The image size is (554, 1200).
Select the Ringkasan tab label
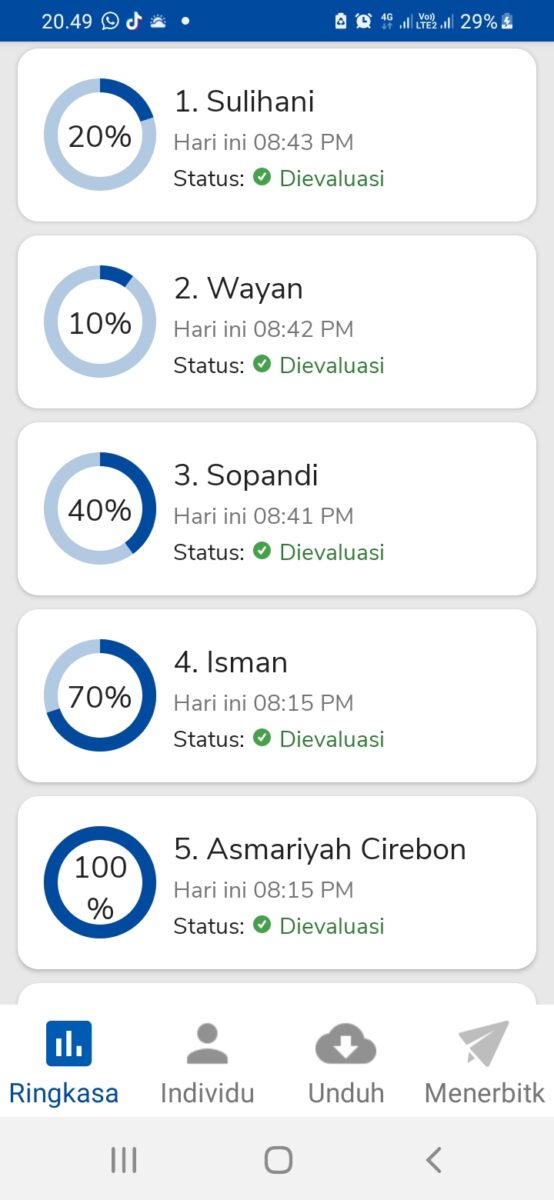[64, 1093]
